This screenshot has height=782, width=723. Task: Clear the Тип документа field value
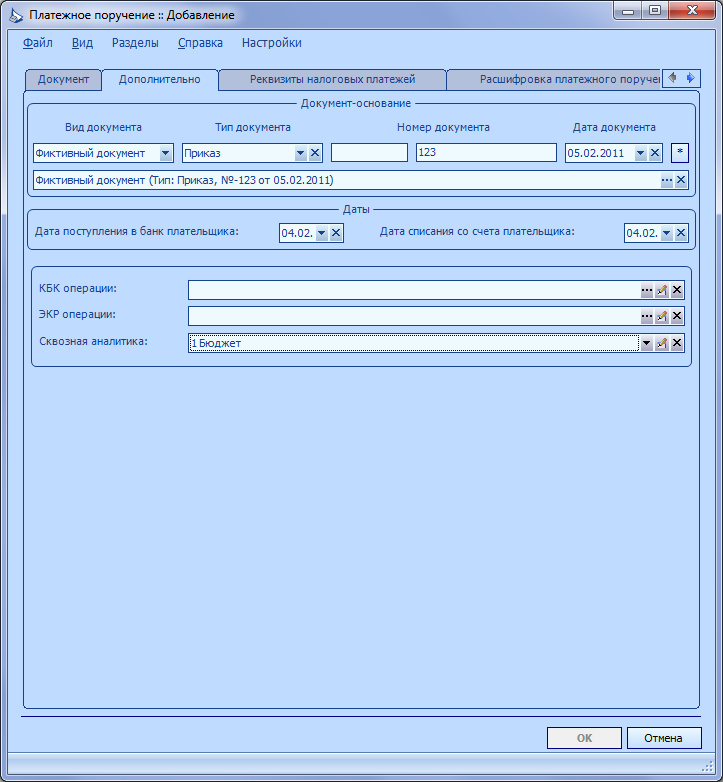315,153
